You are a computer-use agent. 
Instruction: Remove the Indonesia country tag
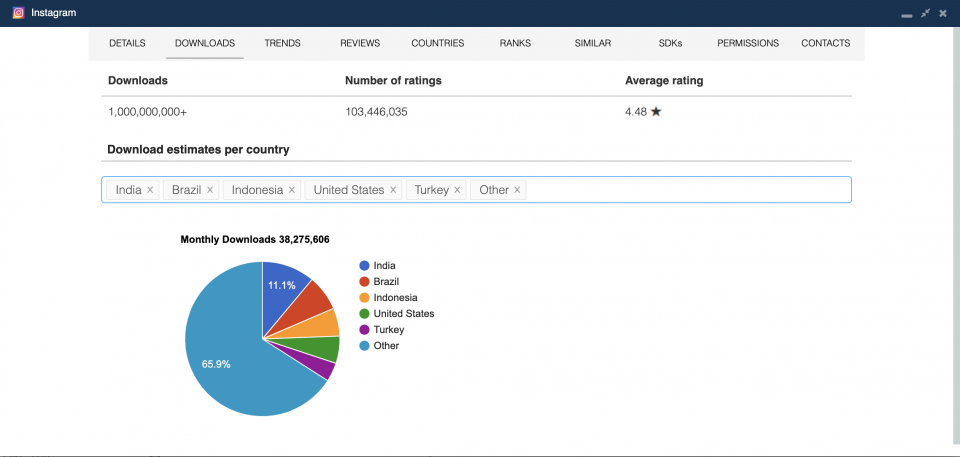[x=291, y=190]
